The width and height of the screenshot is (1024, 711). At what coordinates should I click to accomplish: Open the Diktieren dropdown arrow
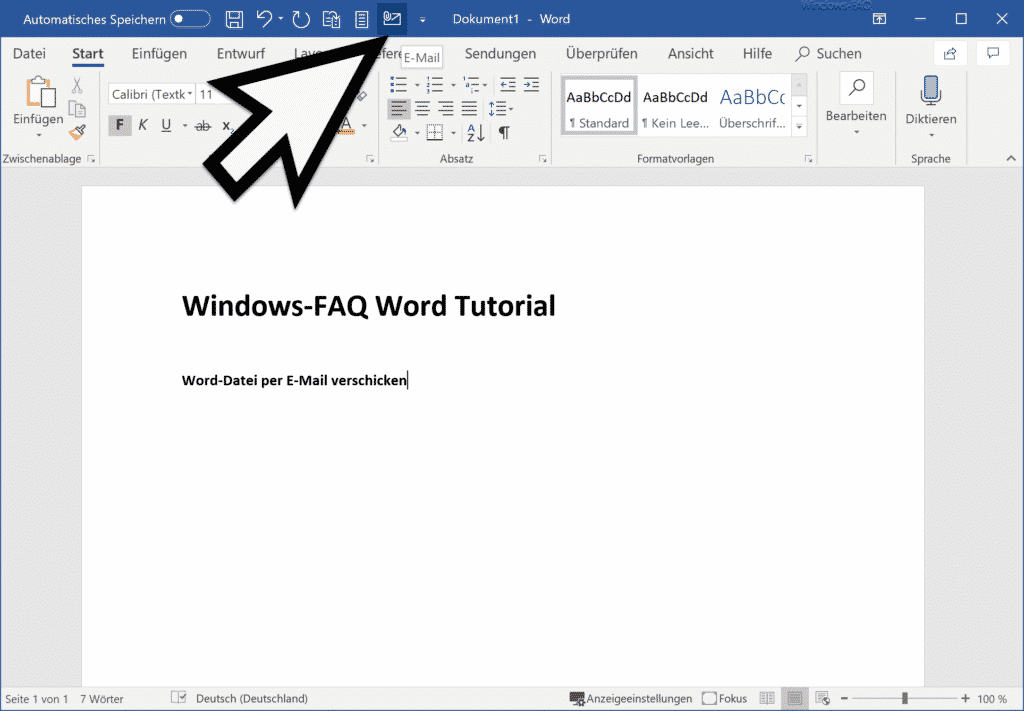931,135
